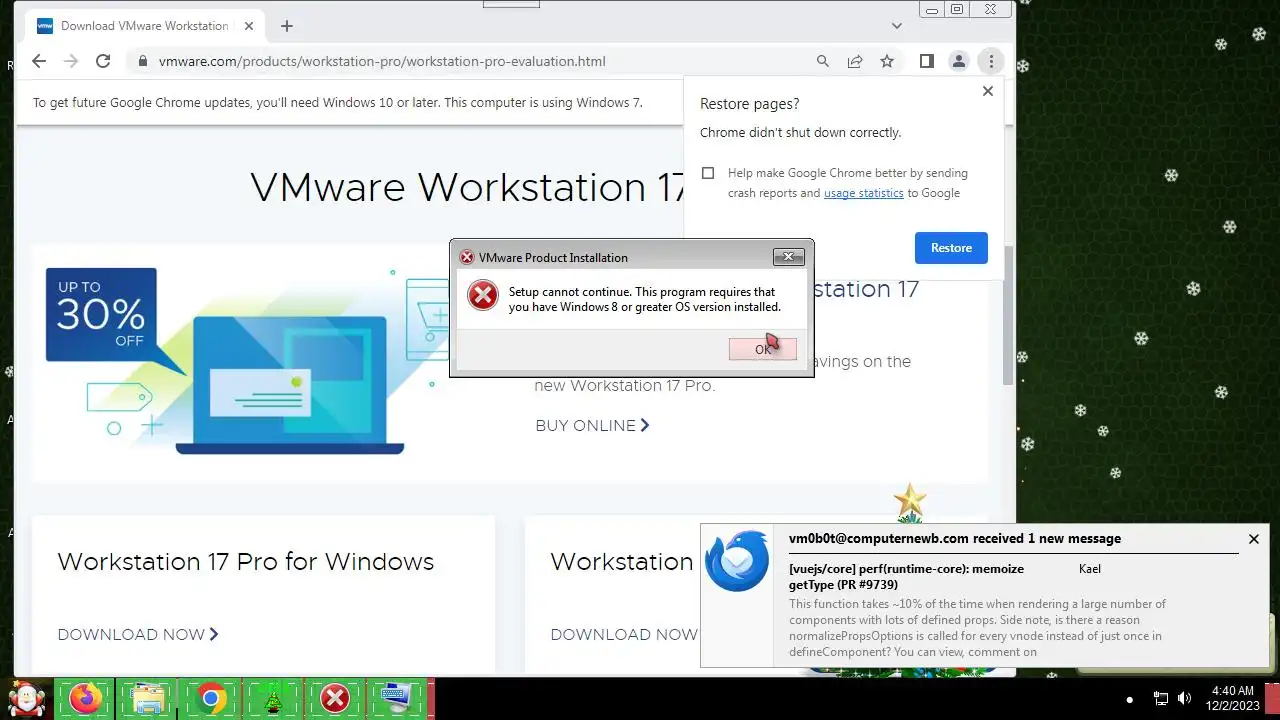Show hidden tray icons dot

click(x=1130, y=699)
